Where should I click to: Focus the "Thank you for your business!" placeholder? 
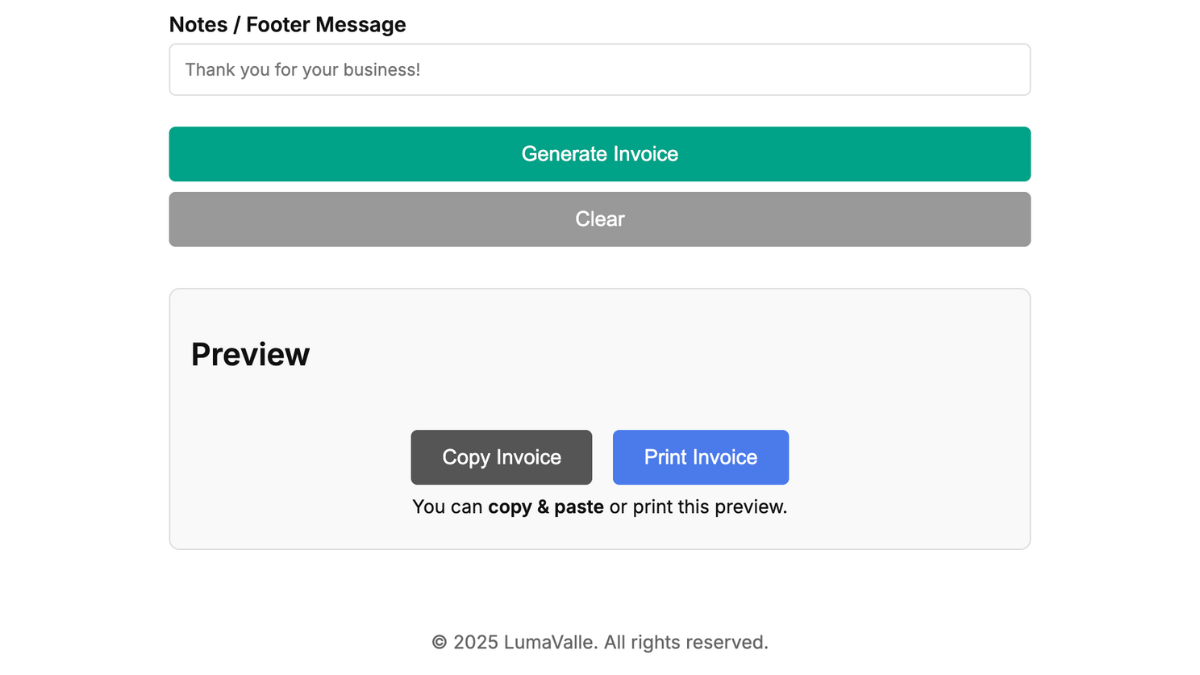tap(302, 70)
